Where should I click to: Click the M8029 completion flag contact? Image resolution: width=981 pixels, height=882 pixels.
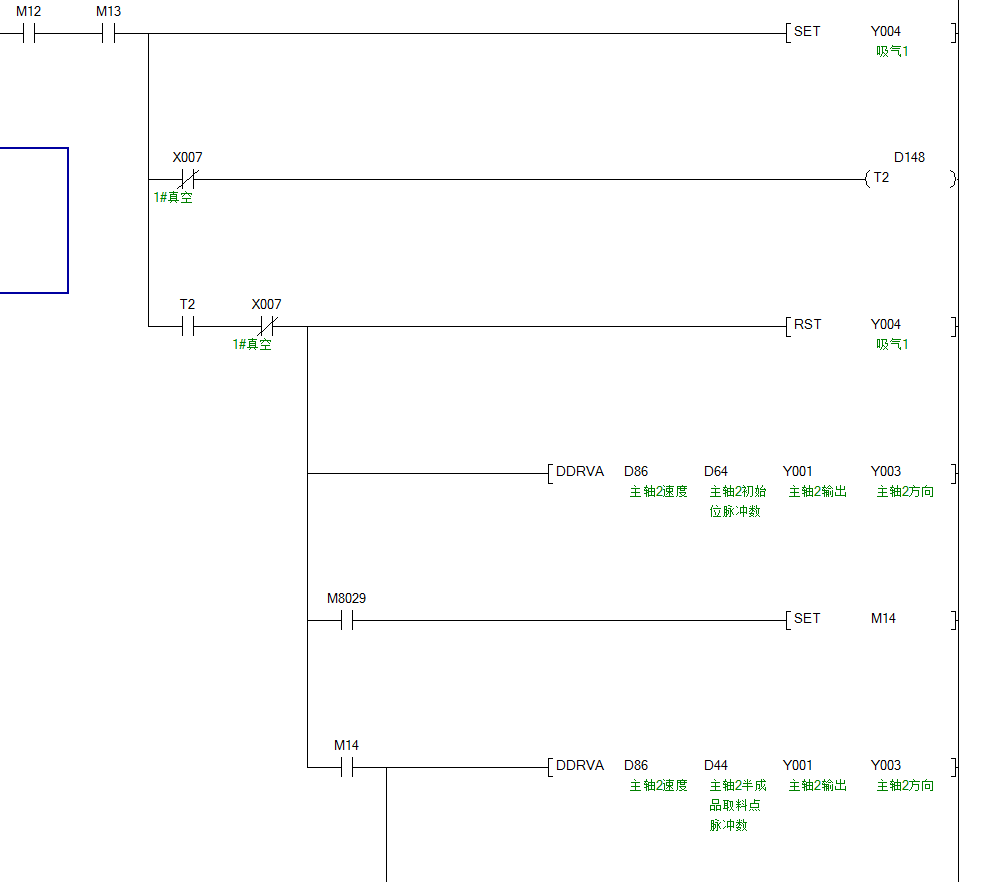click(x=346, y=620)
